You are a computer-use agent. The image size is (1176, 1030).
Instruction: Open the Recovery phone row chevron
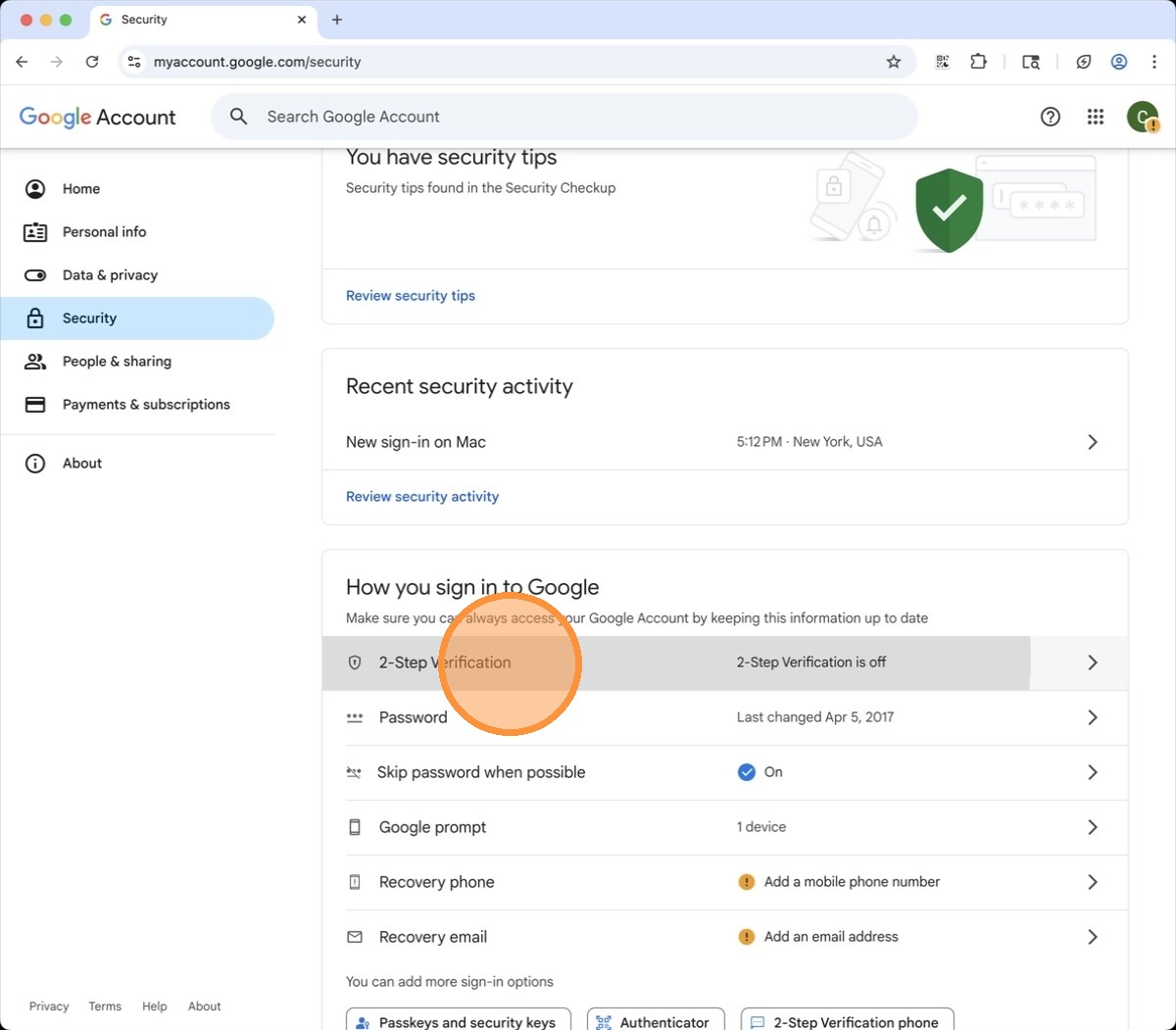pyautogui.click(x=1093, y=882)
